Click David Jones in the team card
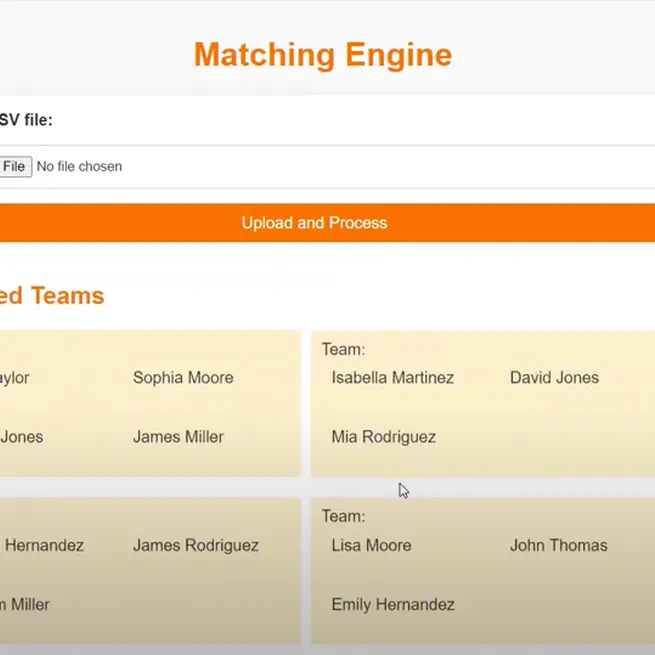Image resolution: width=655 pixels, height=655 pixels. [554, 378]
